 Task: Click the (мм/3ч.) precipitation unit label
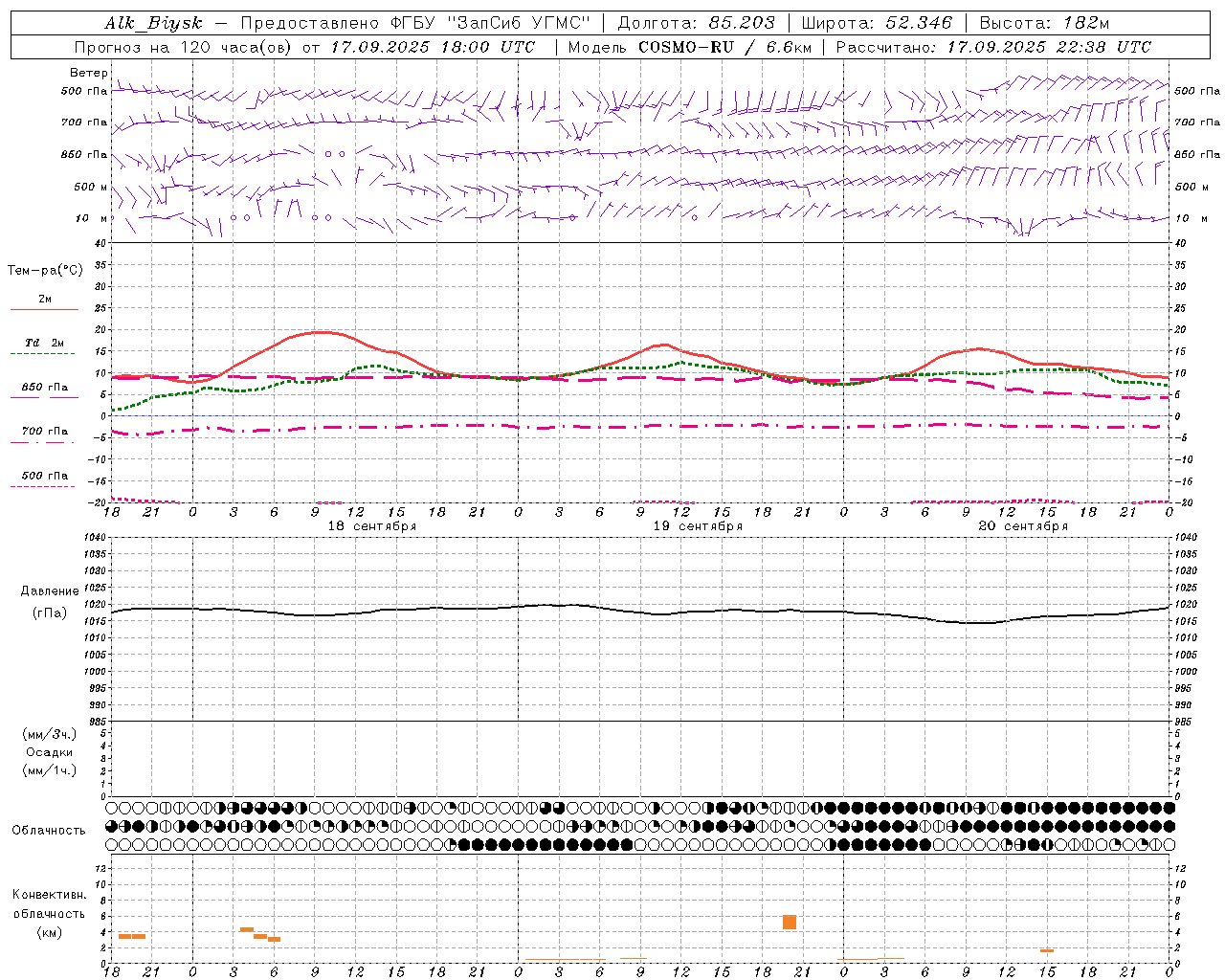(50, 734)
